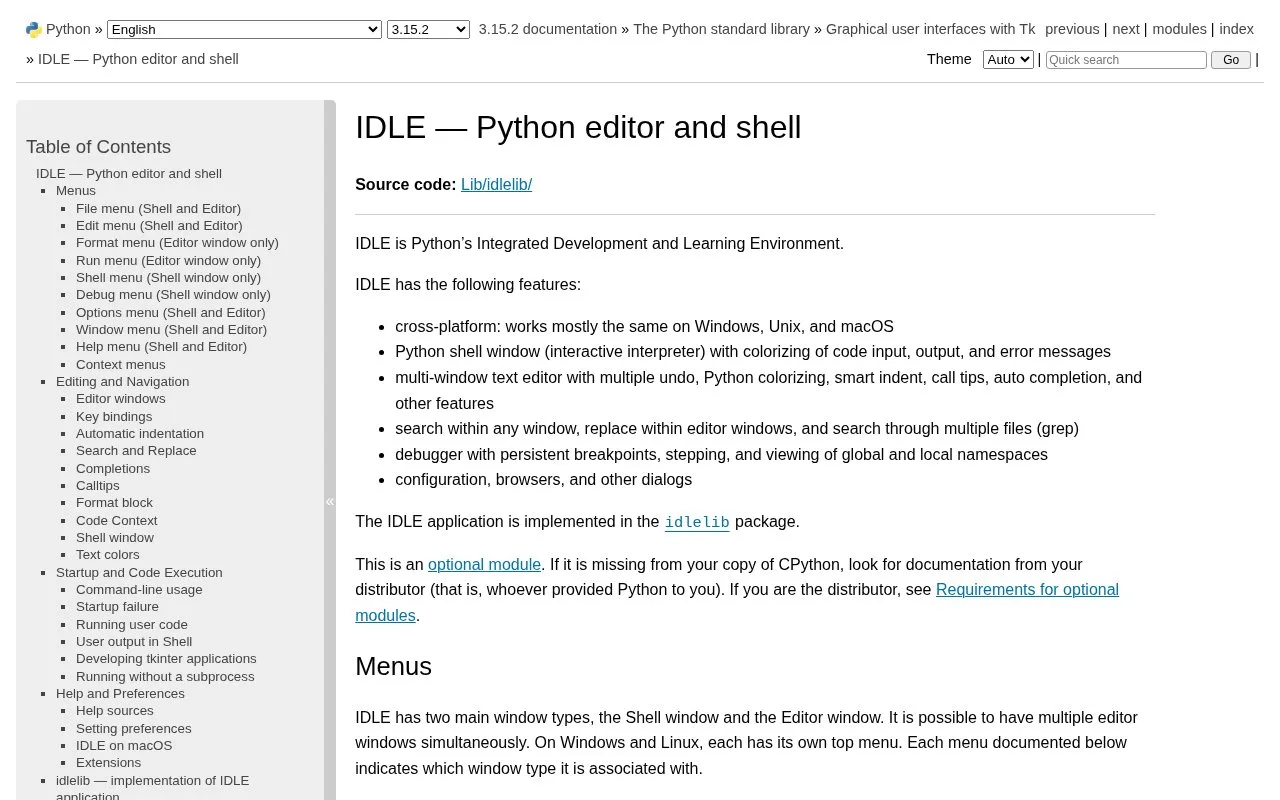Open the index navigation link

[1236, 29]
